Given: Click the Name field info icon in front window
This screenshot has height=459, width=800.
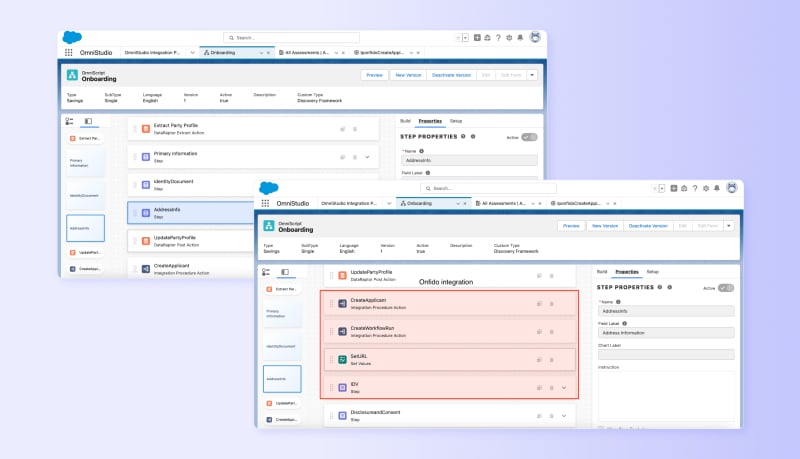Looking at the screenshot, I should 618,302.
